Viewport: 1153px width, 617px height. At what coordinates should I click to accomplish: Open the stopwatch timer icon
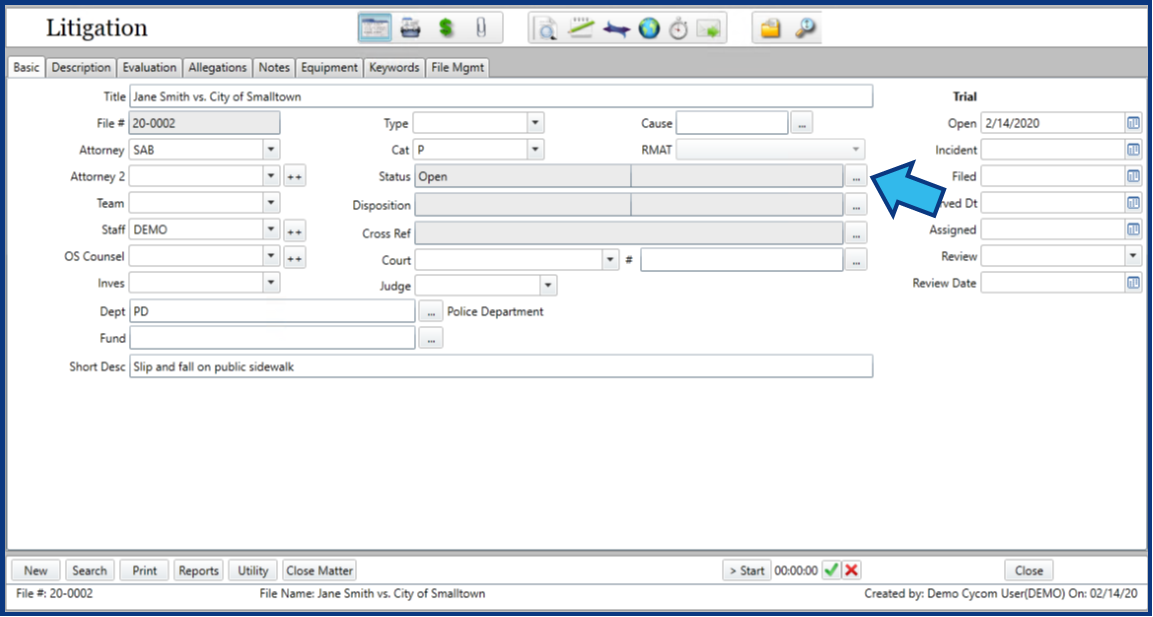[x=678, y=29]
